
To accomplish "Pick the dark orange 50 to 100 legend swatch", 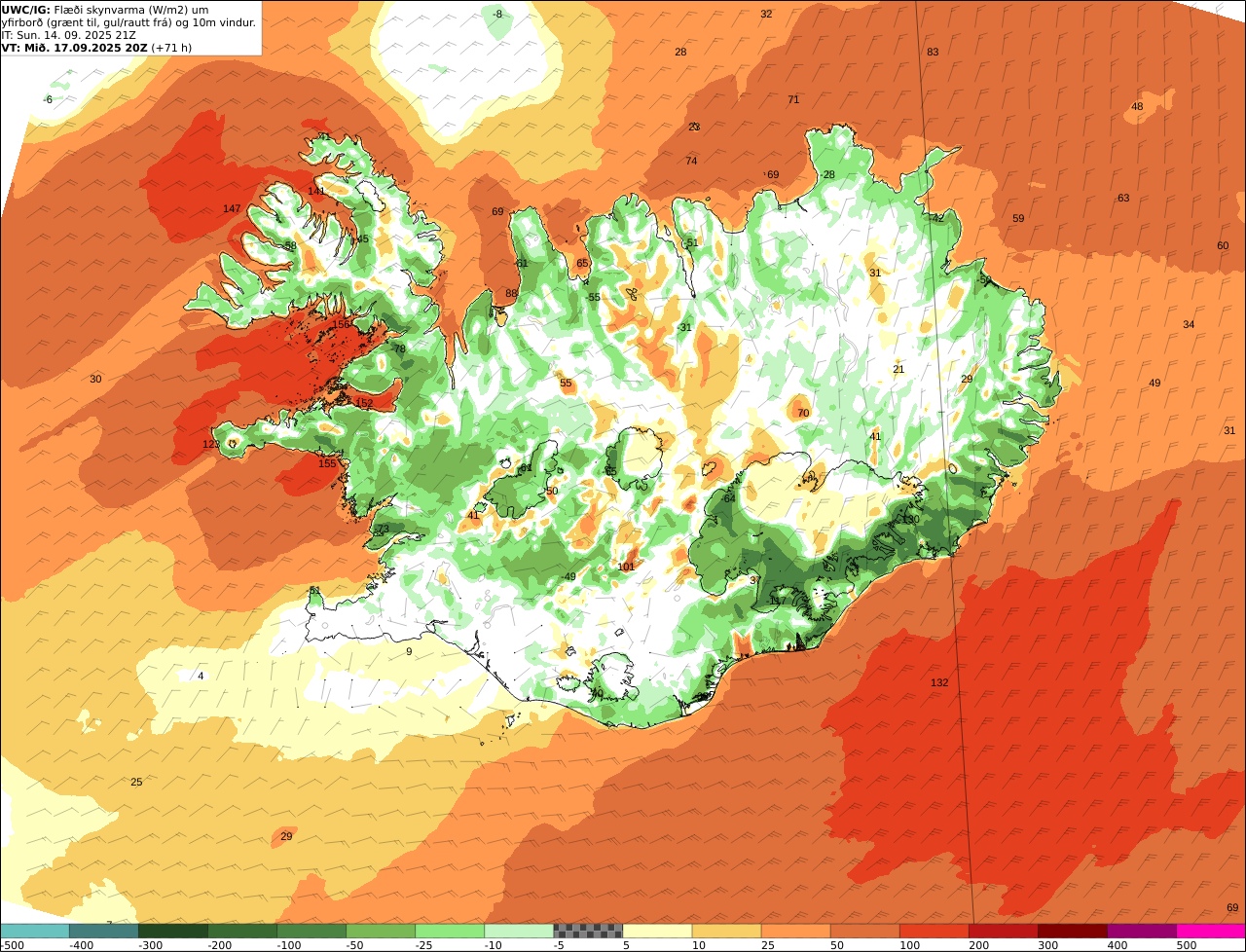I will (x=864, y=931).
